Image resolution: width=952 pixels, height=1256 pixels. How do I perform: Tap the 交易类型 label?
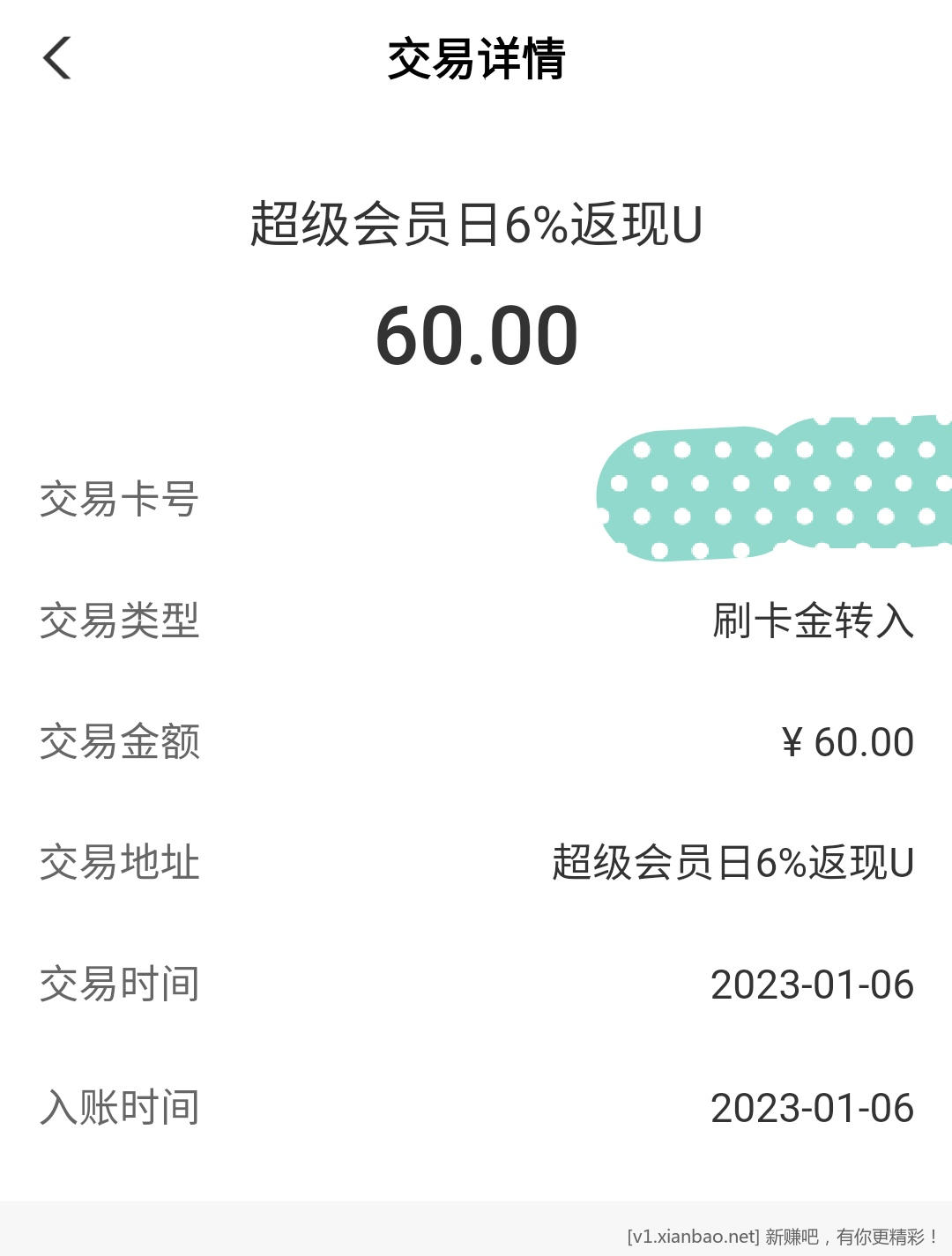point(119,620)
